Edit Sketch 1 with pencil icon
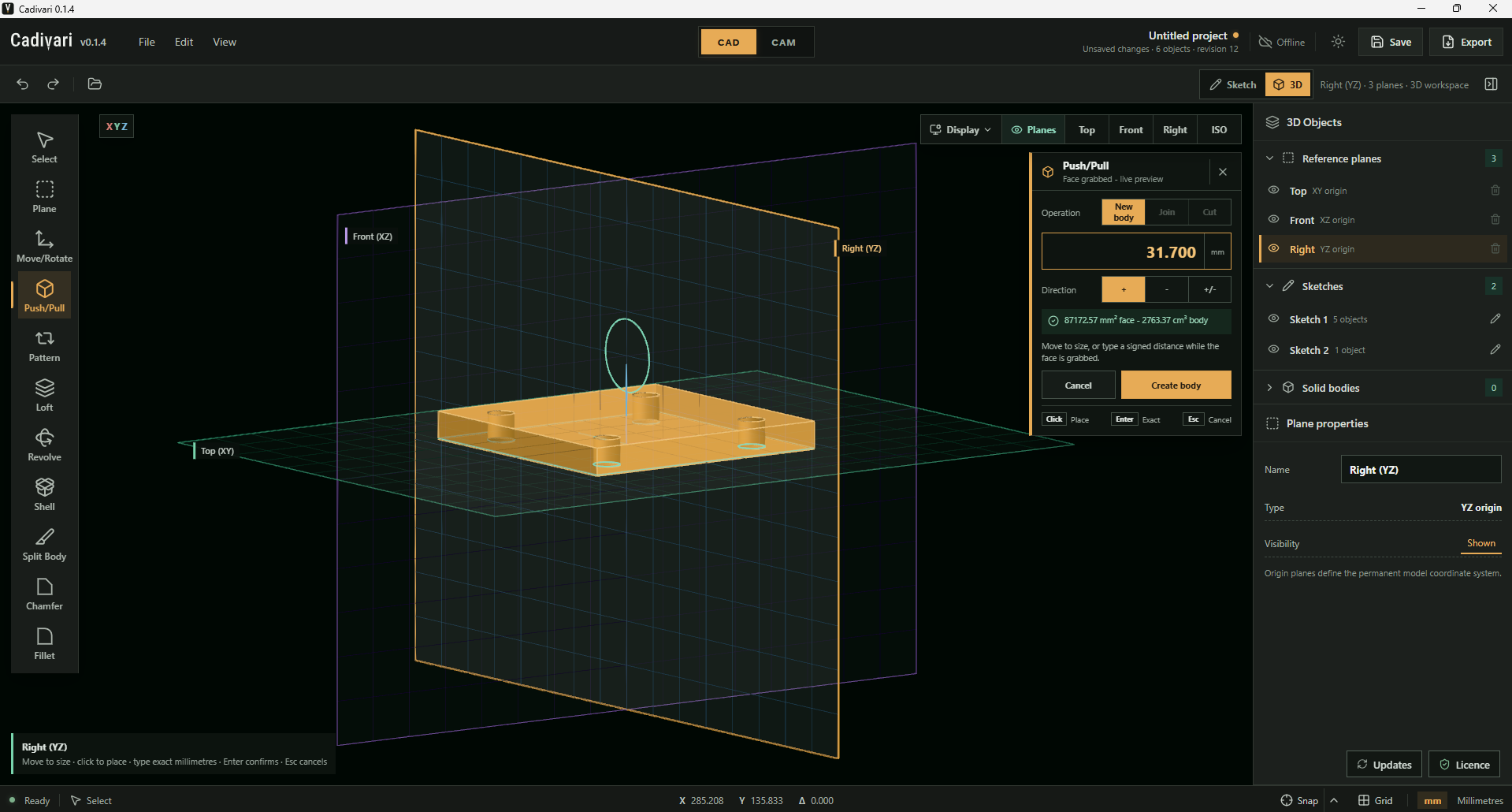Screen dimensions: 1512x812 1495,318
